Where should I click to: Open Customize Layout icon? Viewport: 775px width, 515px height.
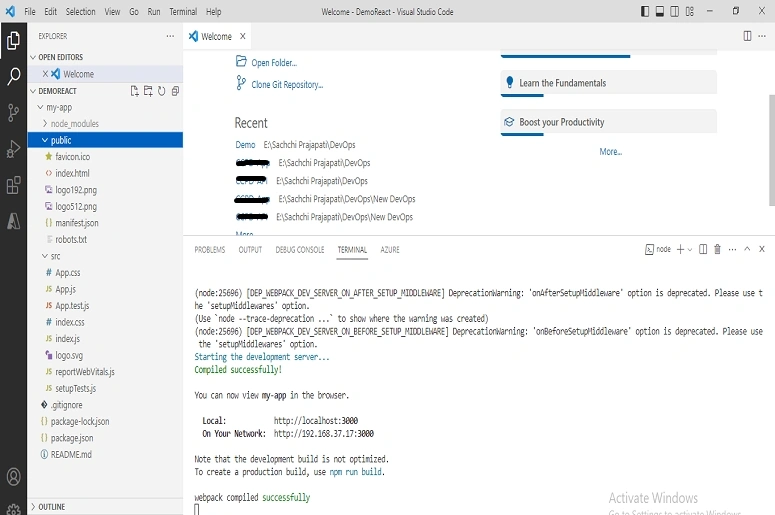click(689, 11)
